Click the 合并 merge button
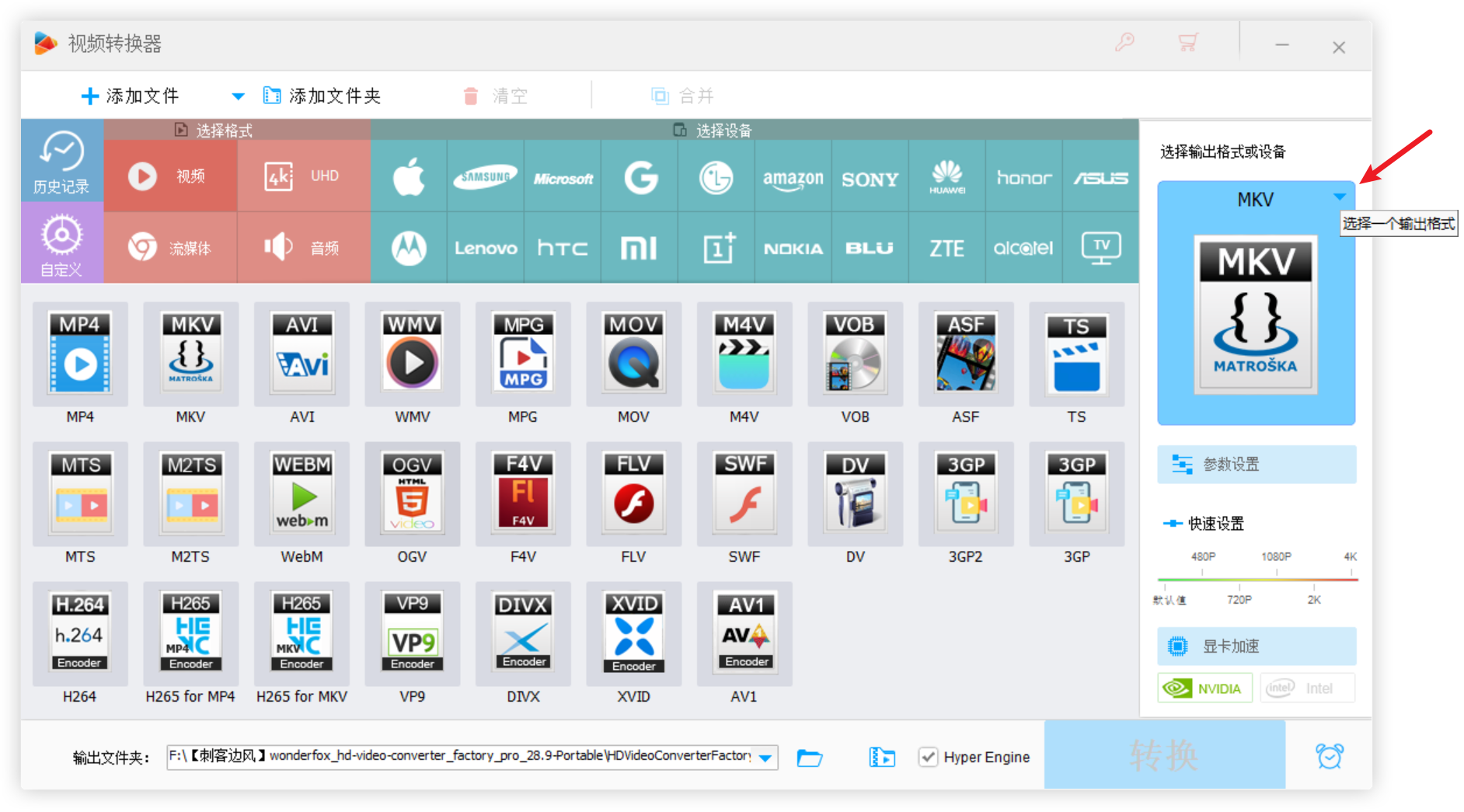Viewport: 1464px width, 812px height. (x=682, y=96)
